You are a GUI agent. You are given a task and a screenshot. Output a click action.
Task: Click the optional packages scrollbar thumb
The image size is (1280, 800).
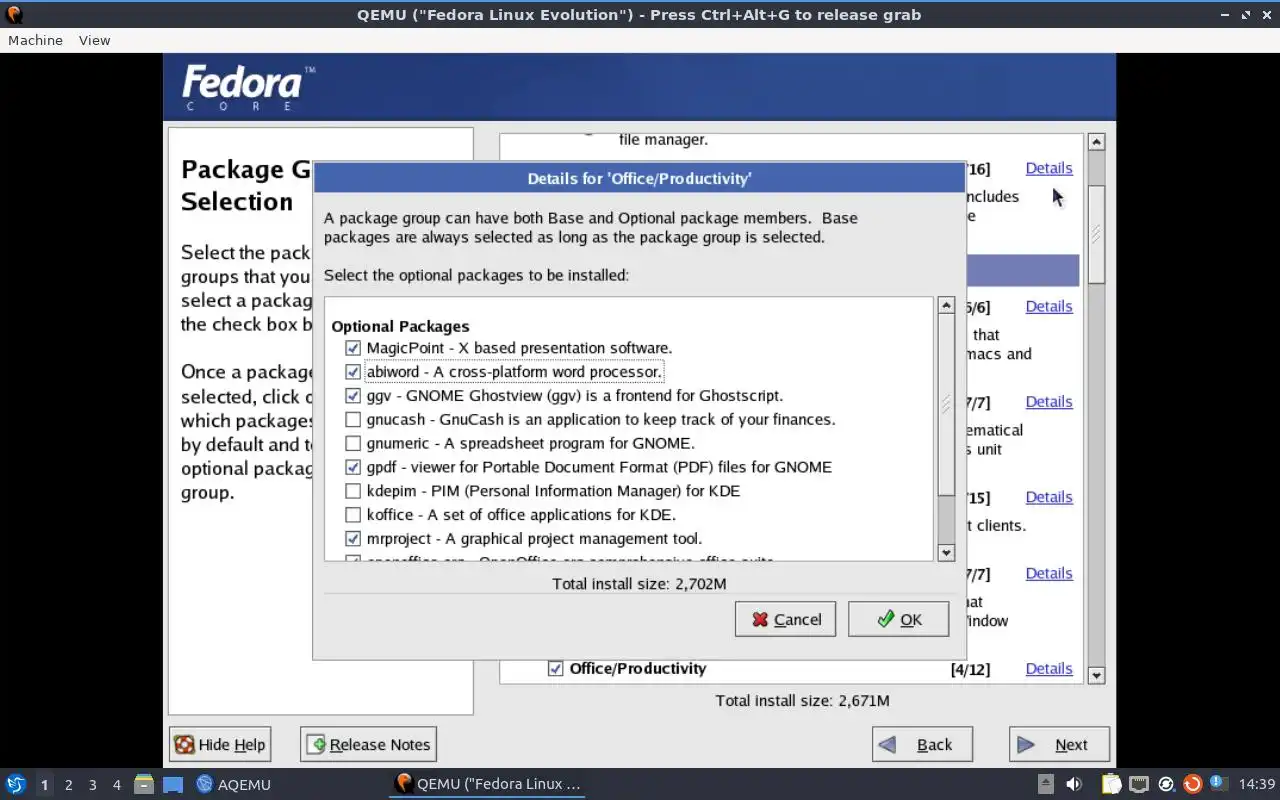click(x=946, y=405)
